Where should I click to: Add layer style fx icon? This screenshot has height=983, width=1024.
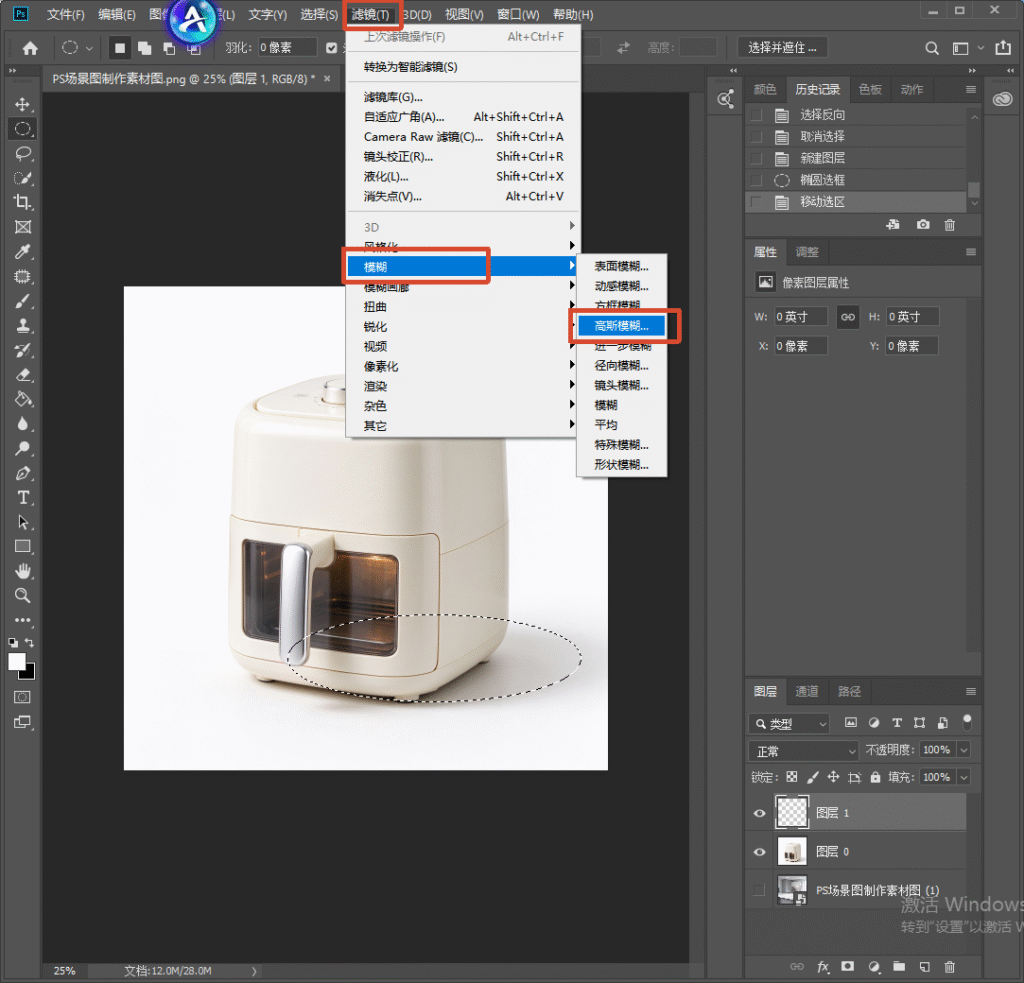(x=823, y=967)
